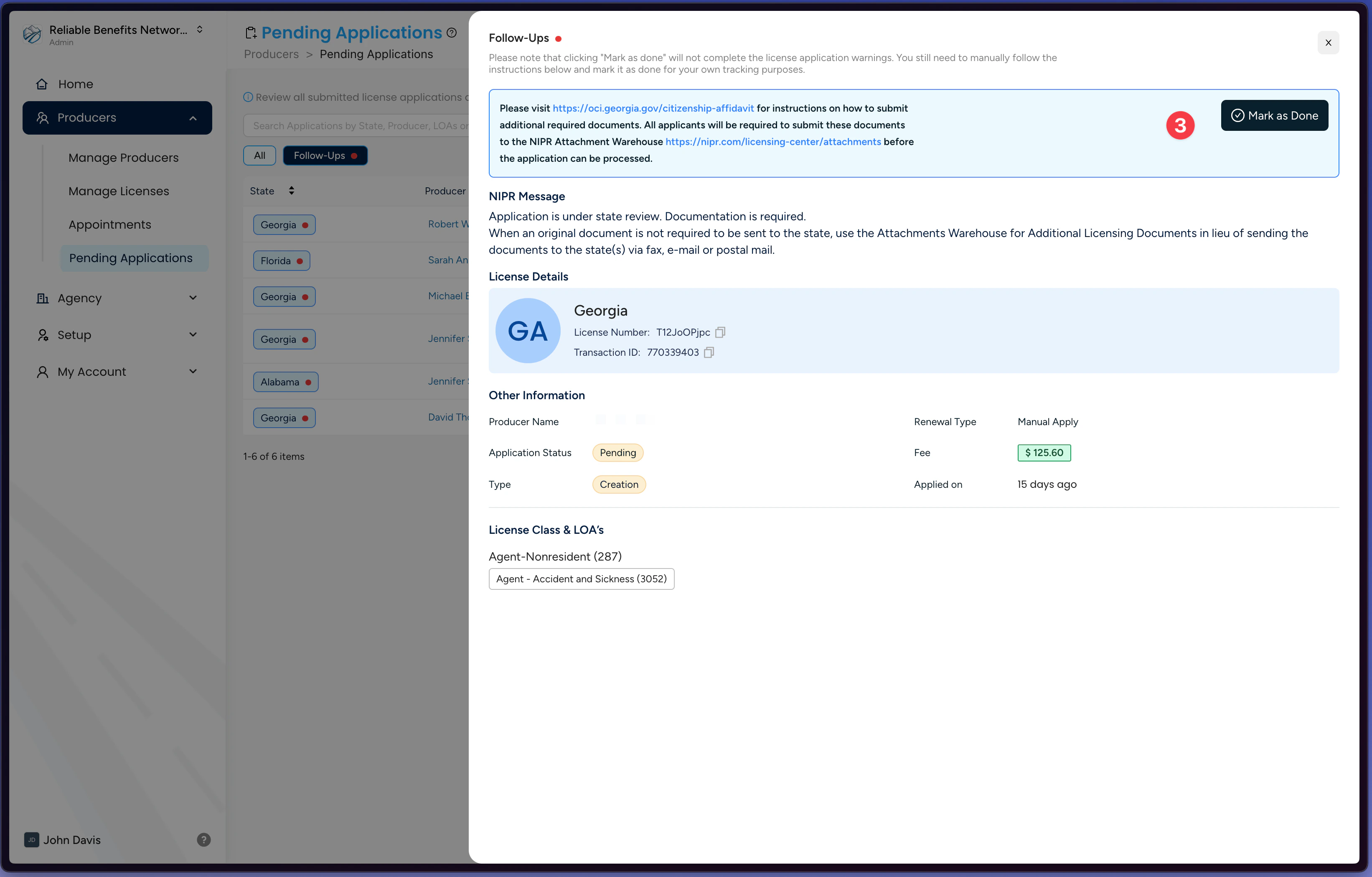
Task: Click Pending Applications title info icon
Action: (452, 33)
